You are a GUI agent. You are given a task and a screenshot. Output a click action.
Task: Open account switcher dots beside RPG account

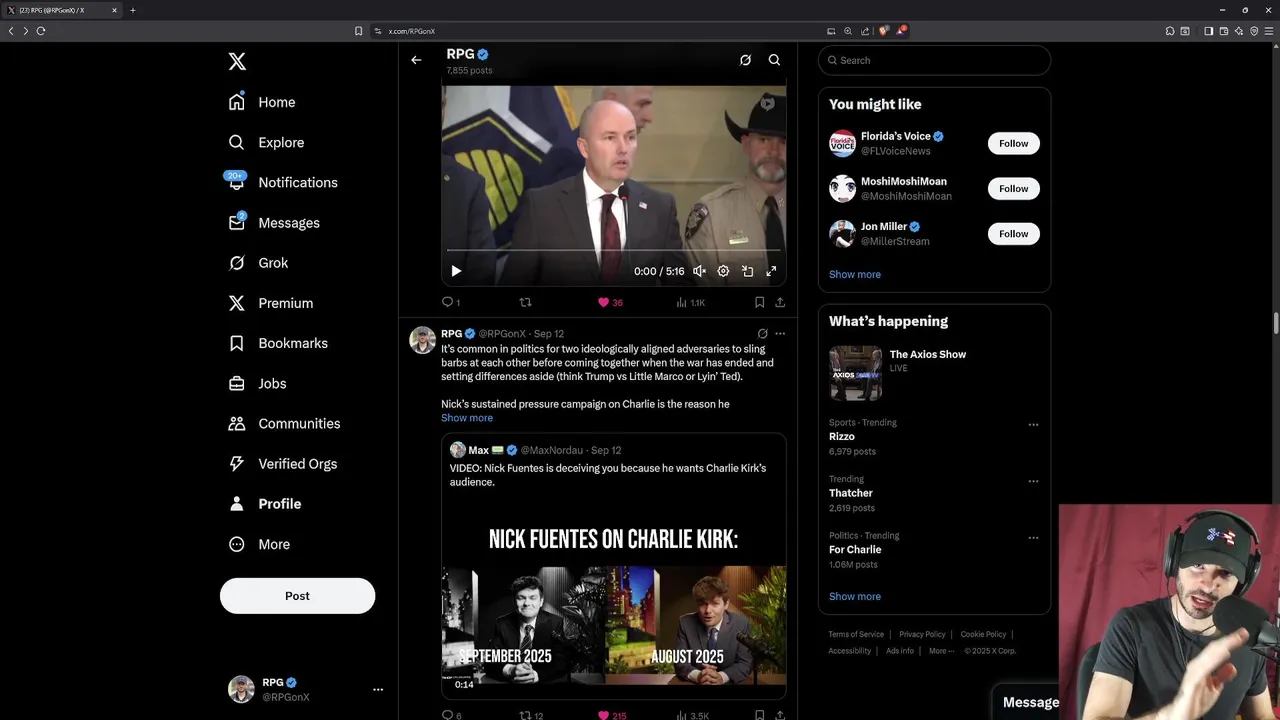[378, 689]
